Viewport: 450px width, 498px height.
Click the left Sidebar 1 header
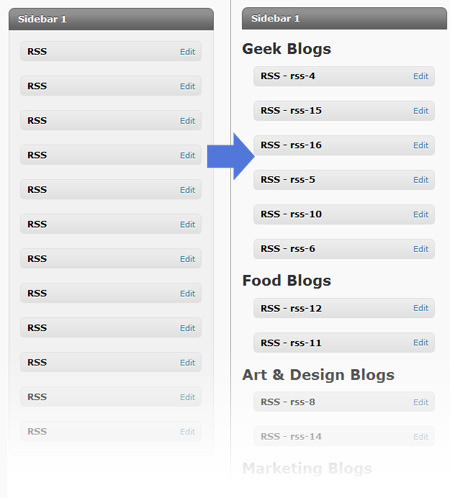(x=111, y=19)
